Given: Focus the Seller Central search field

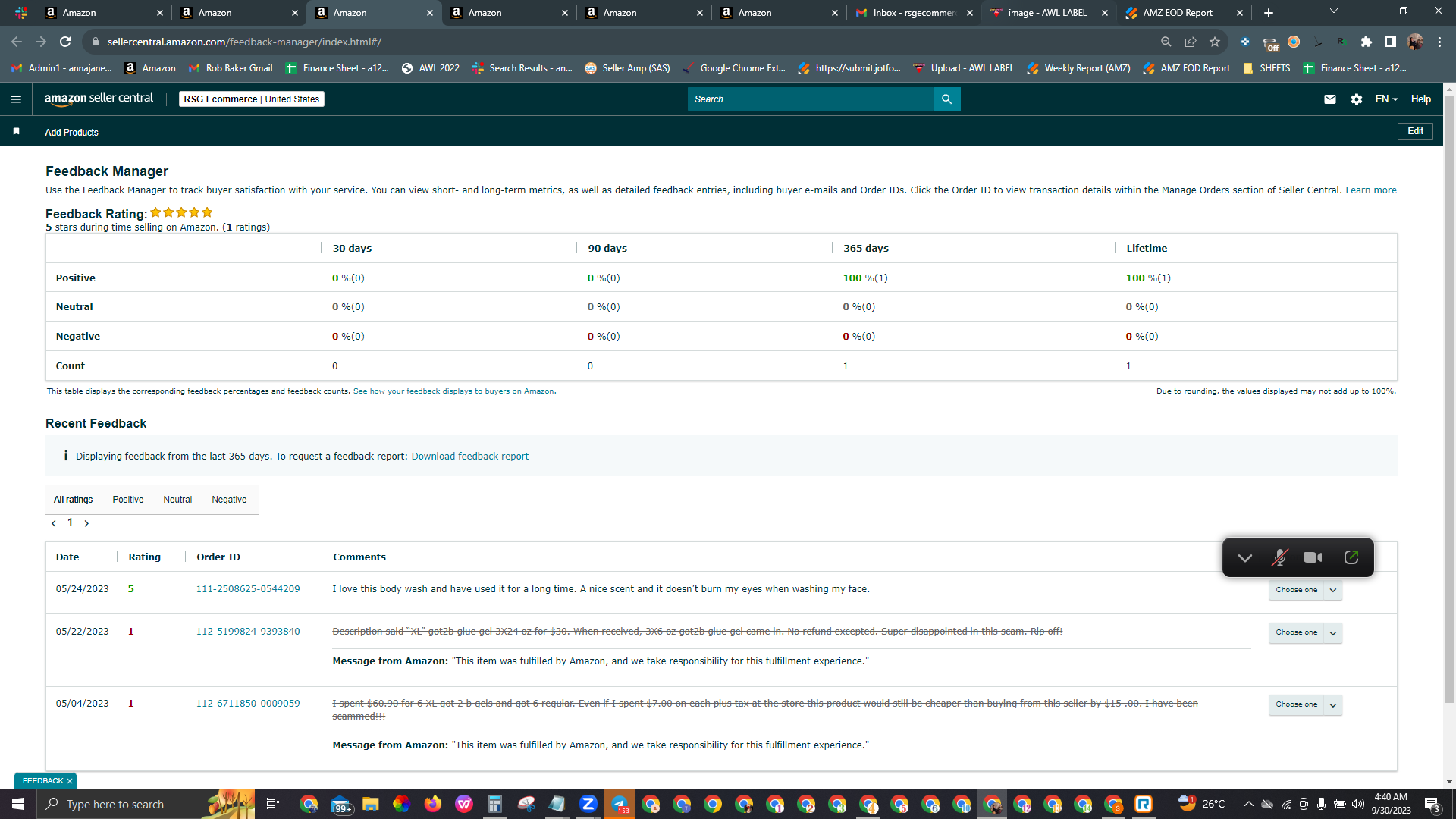Looking at the screenshot, I should pos(811,99).
